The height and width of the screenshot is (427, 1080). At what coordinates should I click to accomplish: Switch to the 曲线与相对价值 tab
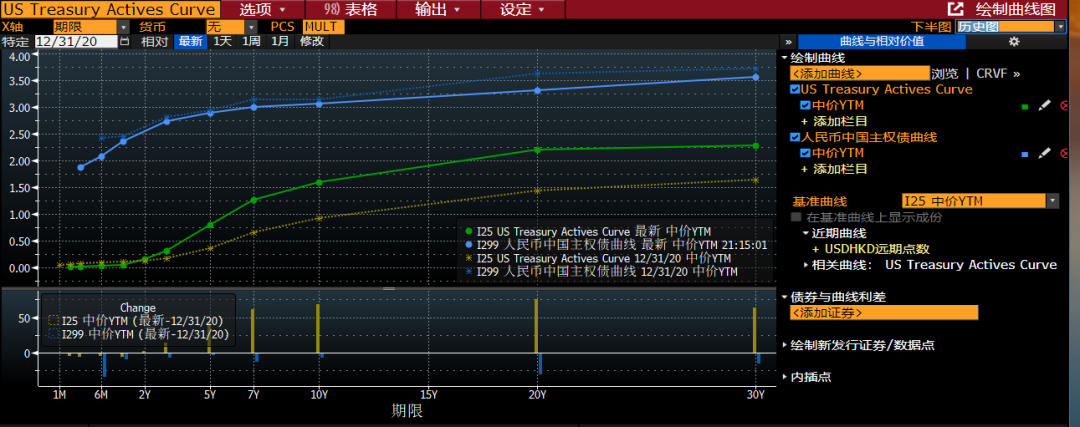(882, 41)
